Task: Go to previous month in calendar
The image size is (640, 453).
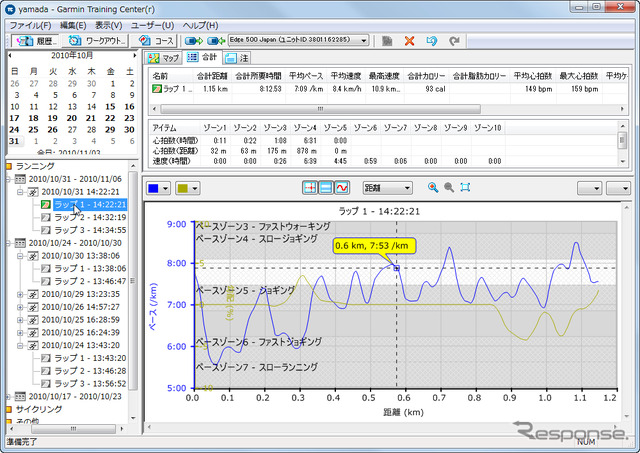Action: point(10,55)
